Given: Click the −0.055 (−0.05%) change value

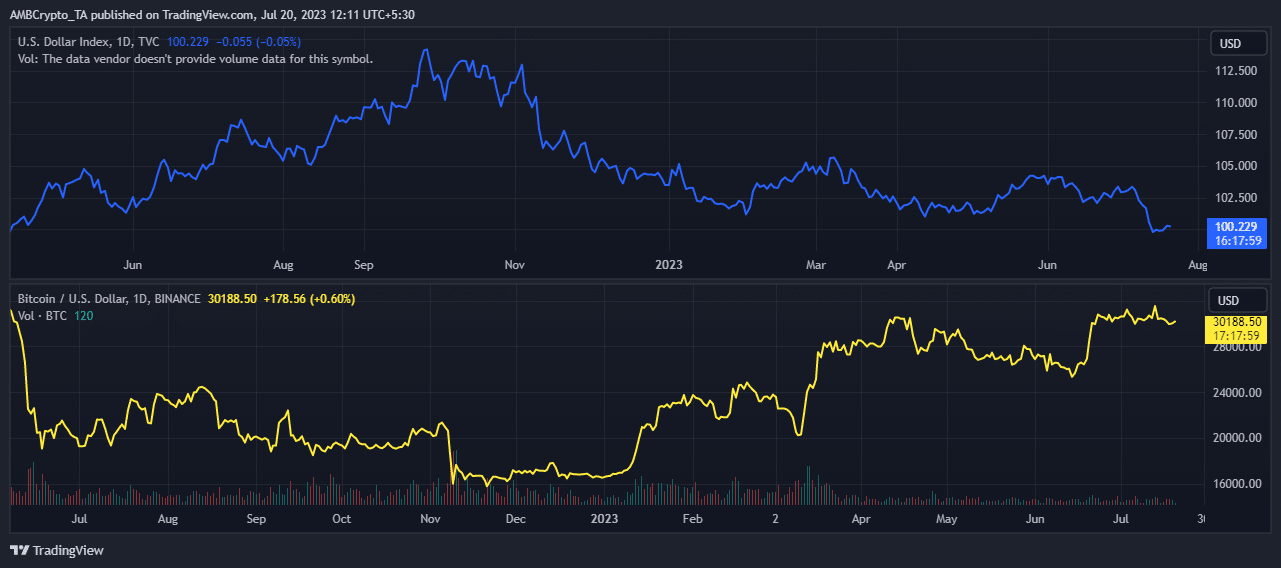Looking at the screenshot, I should (258, 42).
